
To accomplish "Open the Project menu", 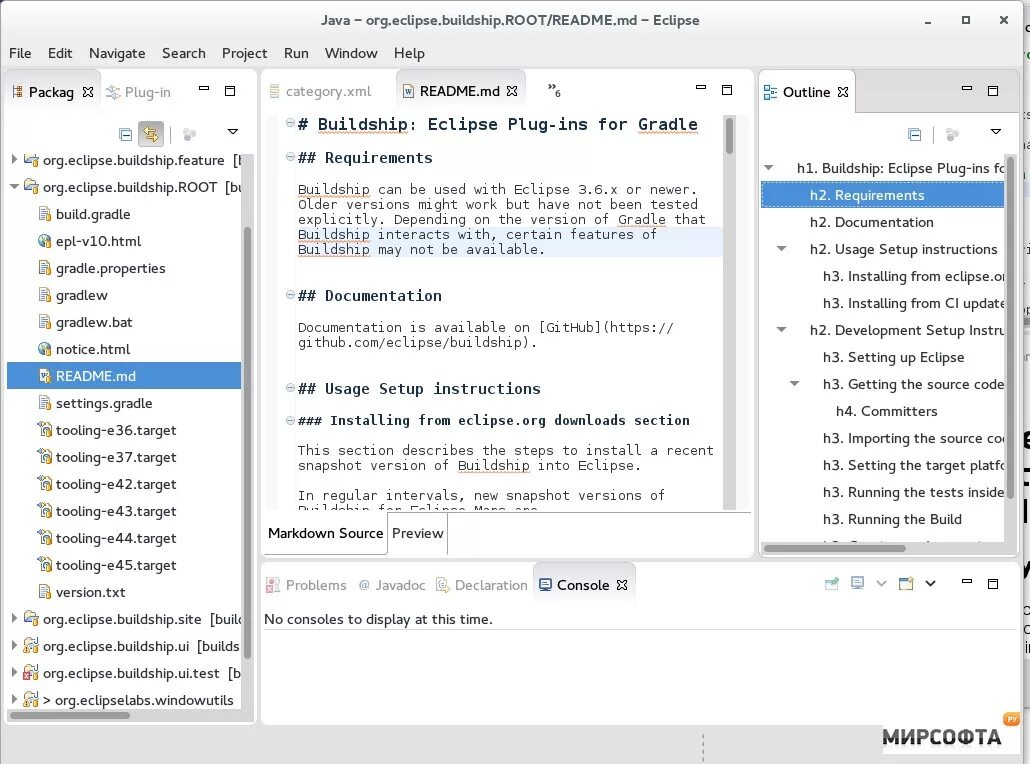I will point(244,53).
